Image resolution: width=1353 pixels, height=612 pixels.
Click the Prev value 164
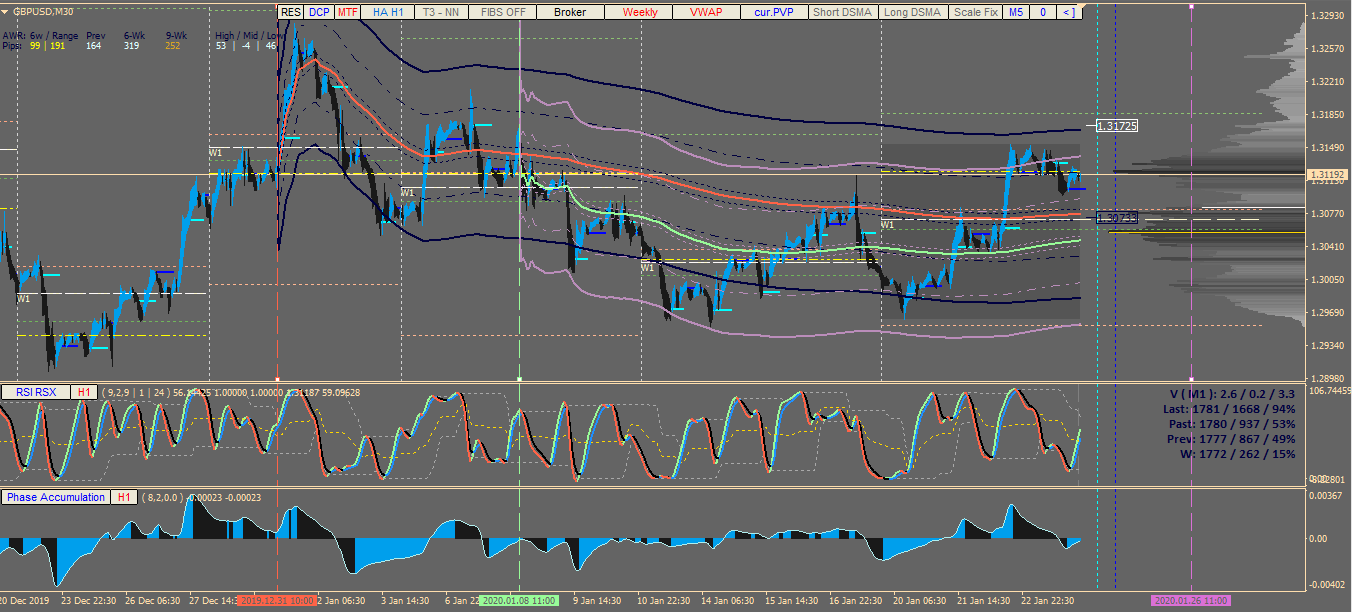tap(94, 46)
